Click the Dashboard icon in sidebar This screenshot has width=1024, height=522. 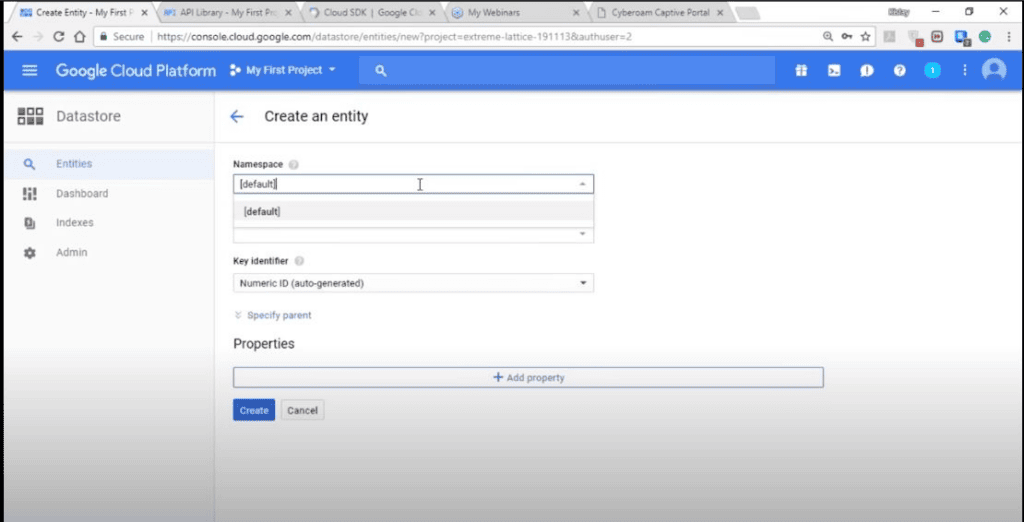pyautogui.click(x=29, y=193)
